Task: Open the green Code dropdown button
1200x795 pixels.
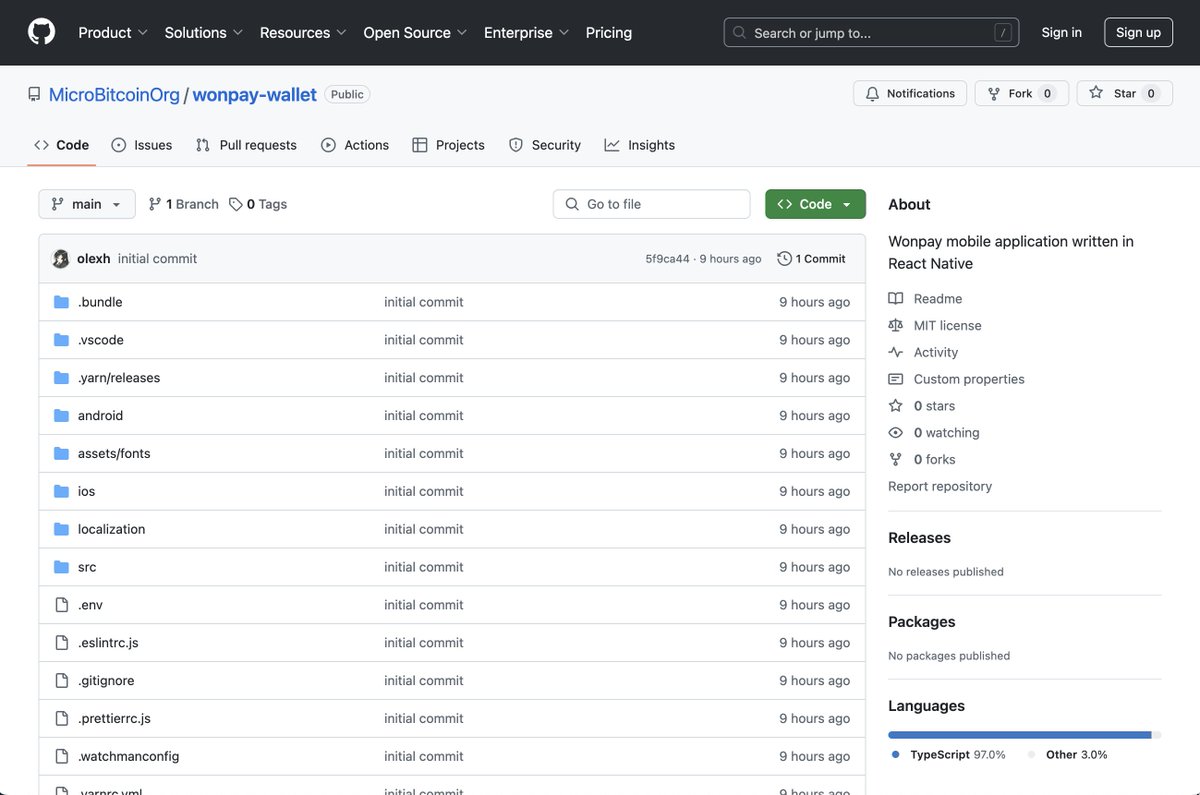Action: tap(815, 204)
